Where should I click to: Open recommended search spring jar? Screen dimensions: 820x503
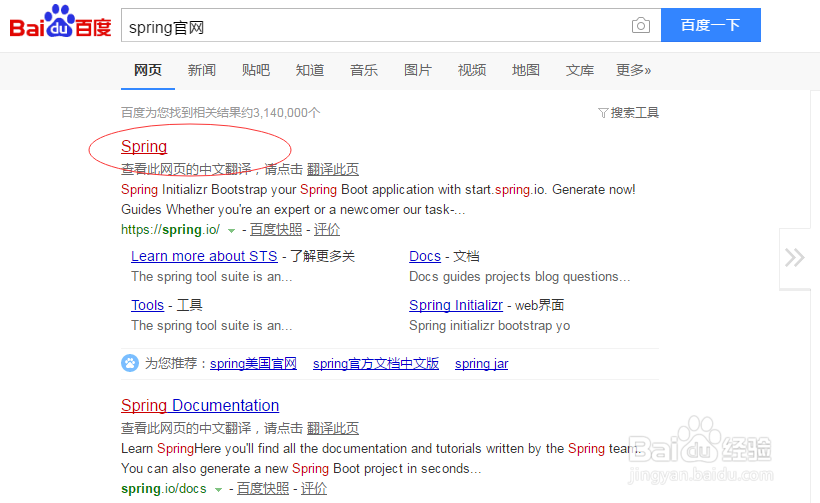pos(482,364)
